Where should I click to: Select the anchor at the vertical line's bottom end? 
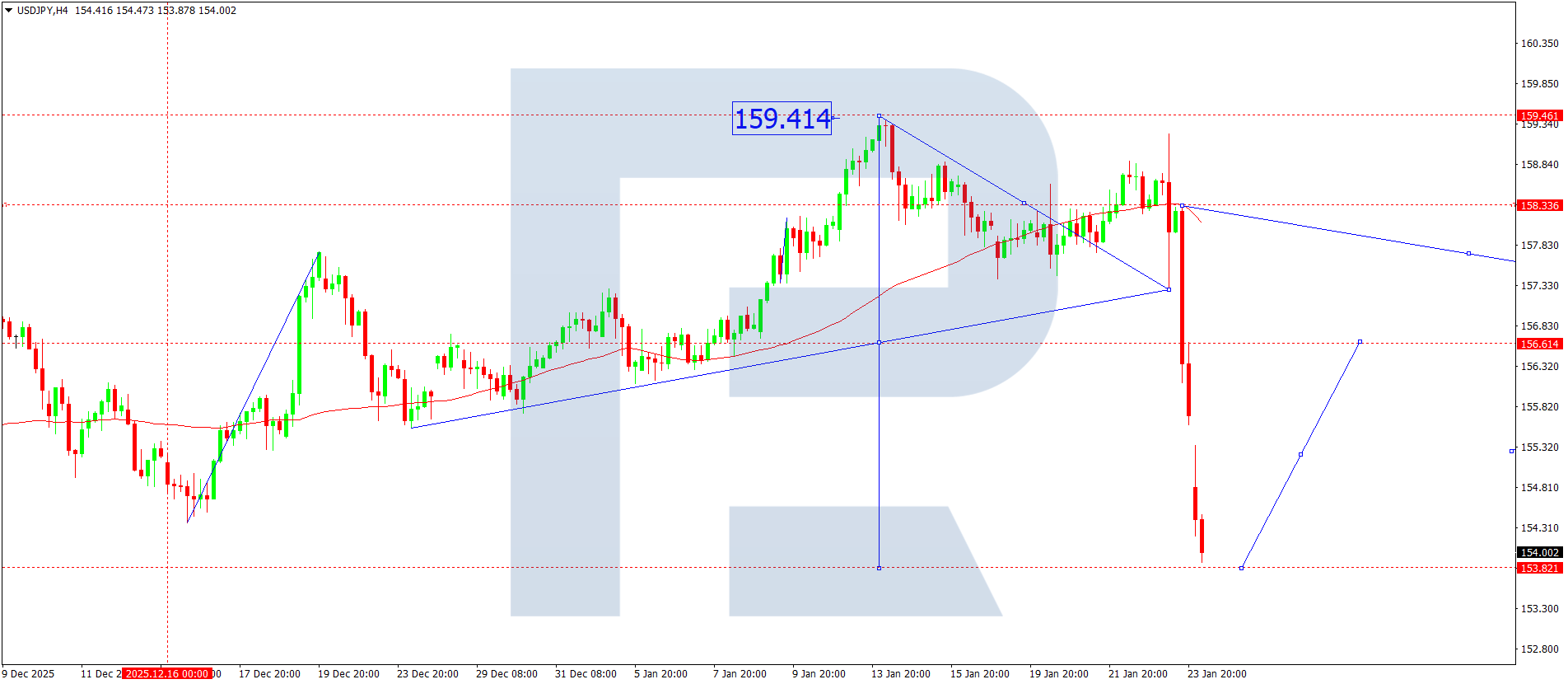click(880, 568)
